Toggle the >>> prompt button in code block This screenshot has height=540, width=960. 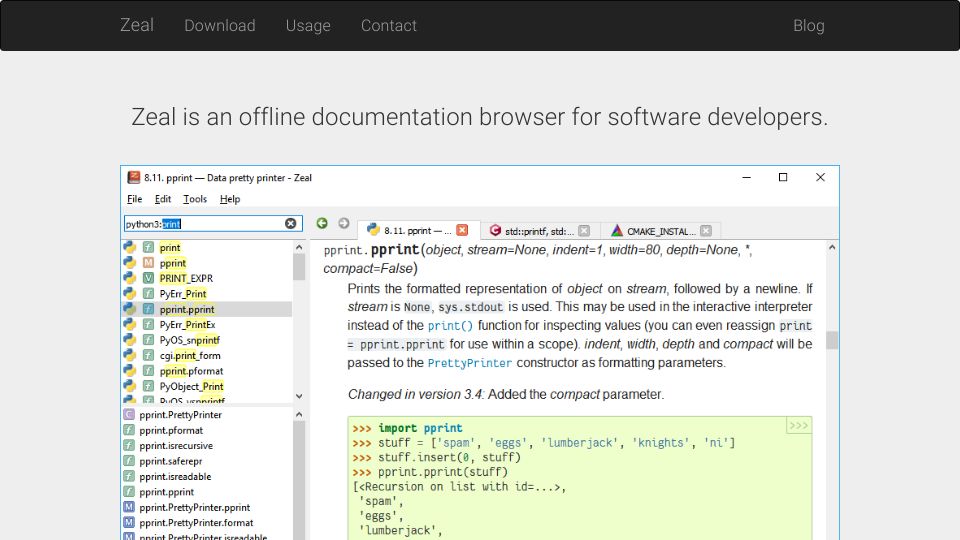798,426
